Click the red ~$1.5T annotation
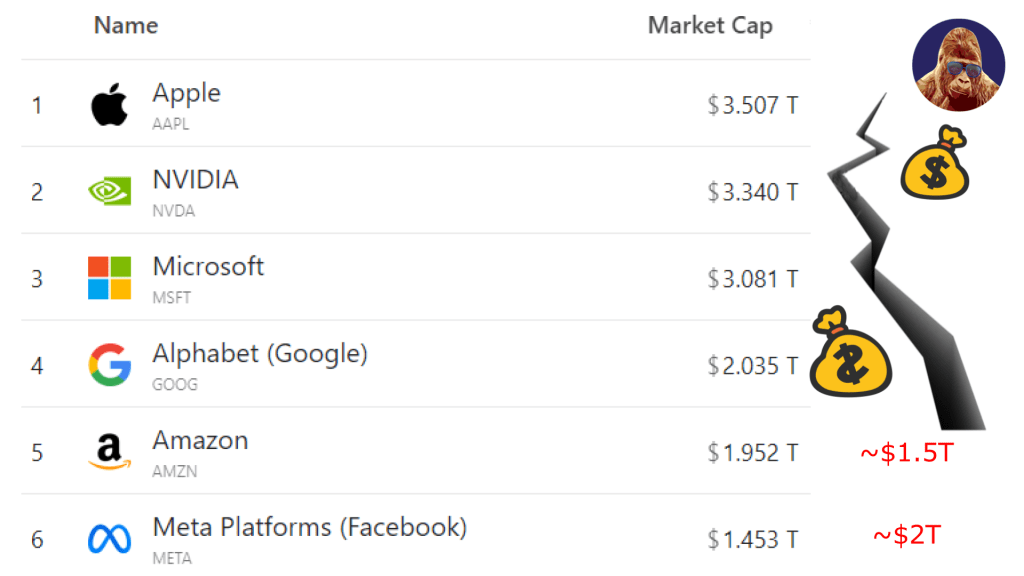 tap(907, 453)
